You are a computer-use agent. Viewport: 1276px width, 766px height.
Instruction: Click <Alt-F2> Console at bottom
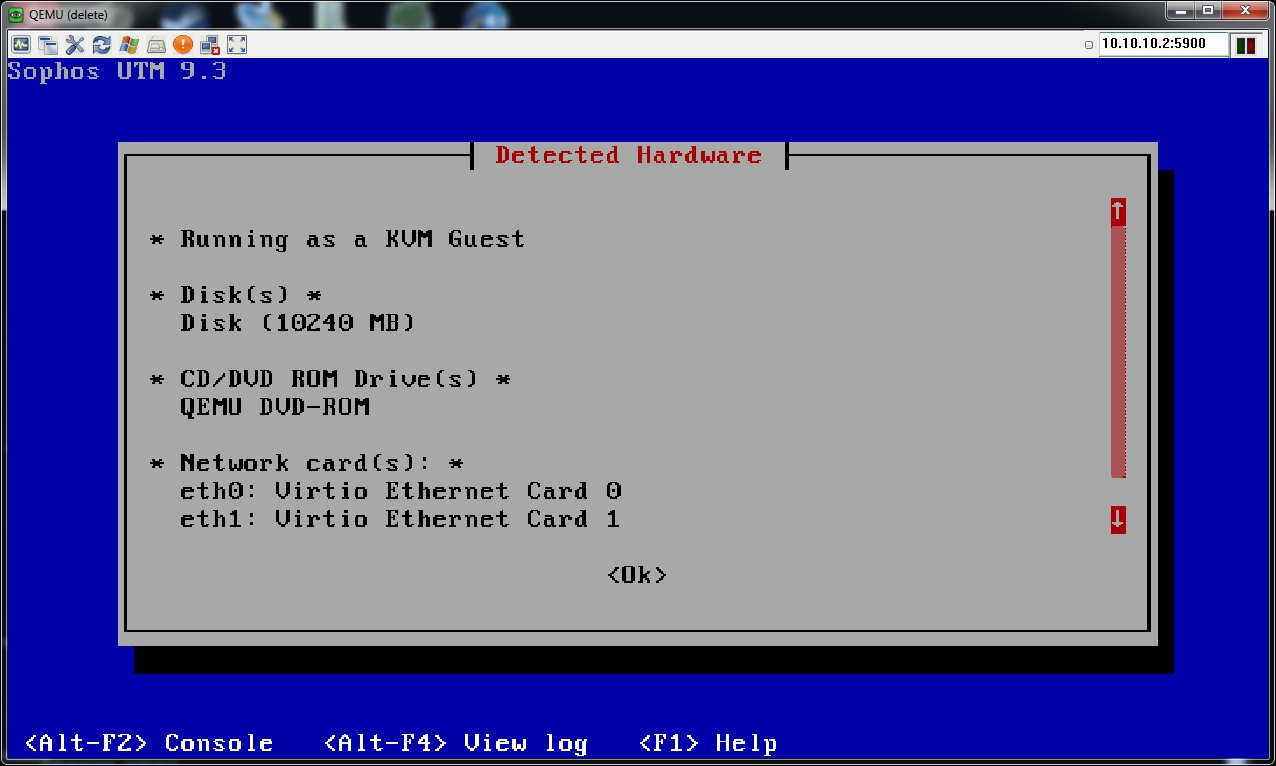[149, 743]
